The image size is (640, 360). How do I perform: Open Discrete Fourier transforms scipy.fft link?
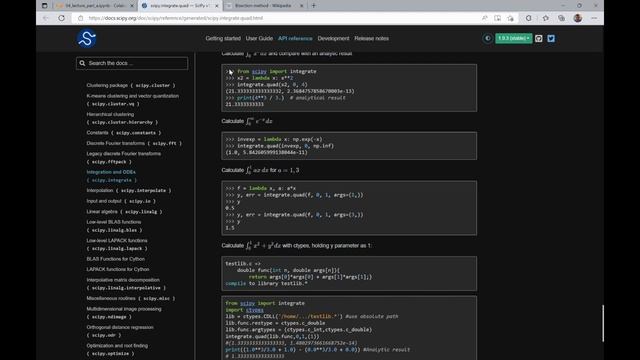(134, 143)
